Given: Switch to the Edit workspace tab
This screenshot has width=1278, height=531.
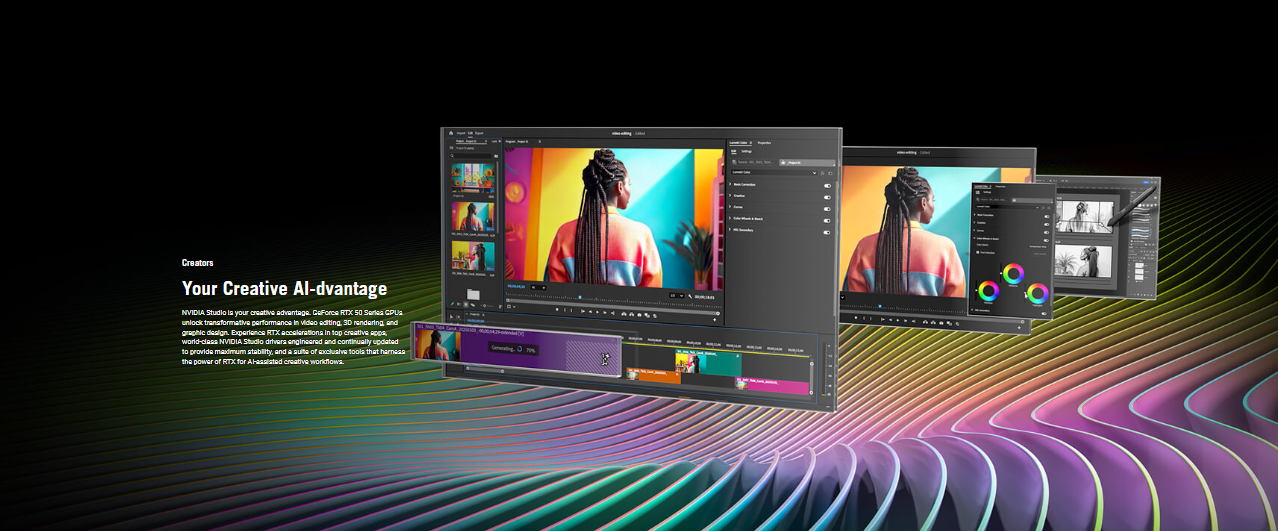Looking at the screenshot, I should pos(470,133).
